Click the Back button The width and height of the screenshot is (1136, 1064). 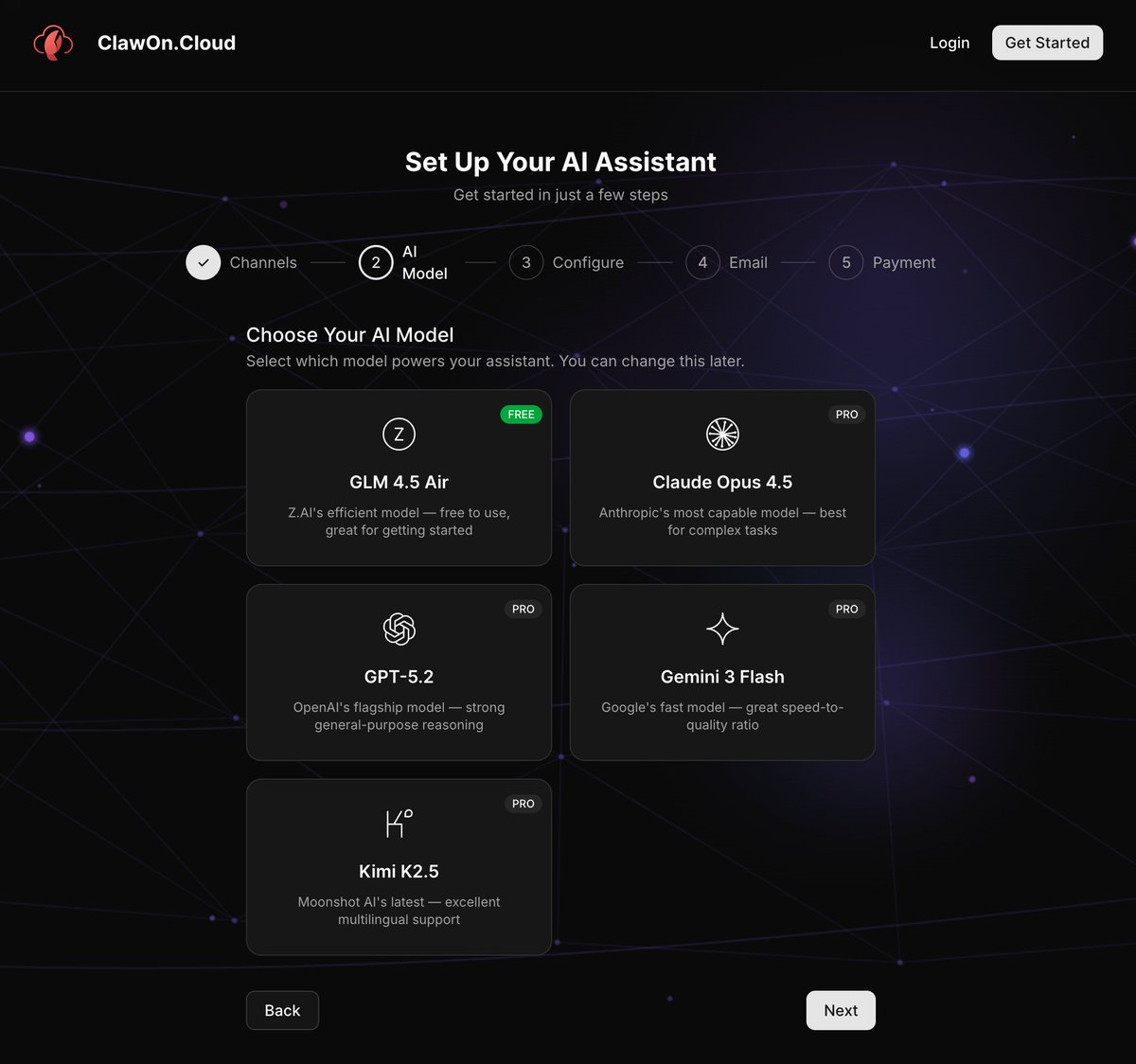tap(282, 1010)
